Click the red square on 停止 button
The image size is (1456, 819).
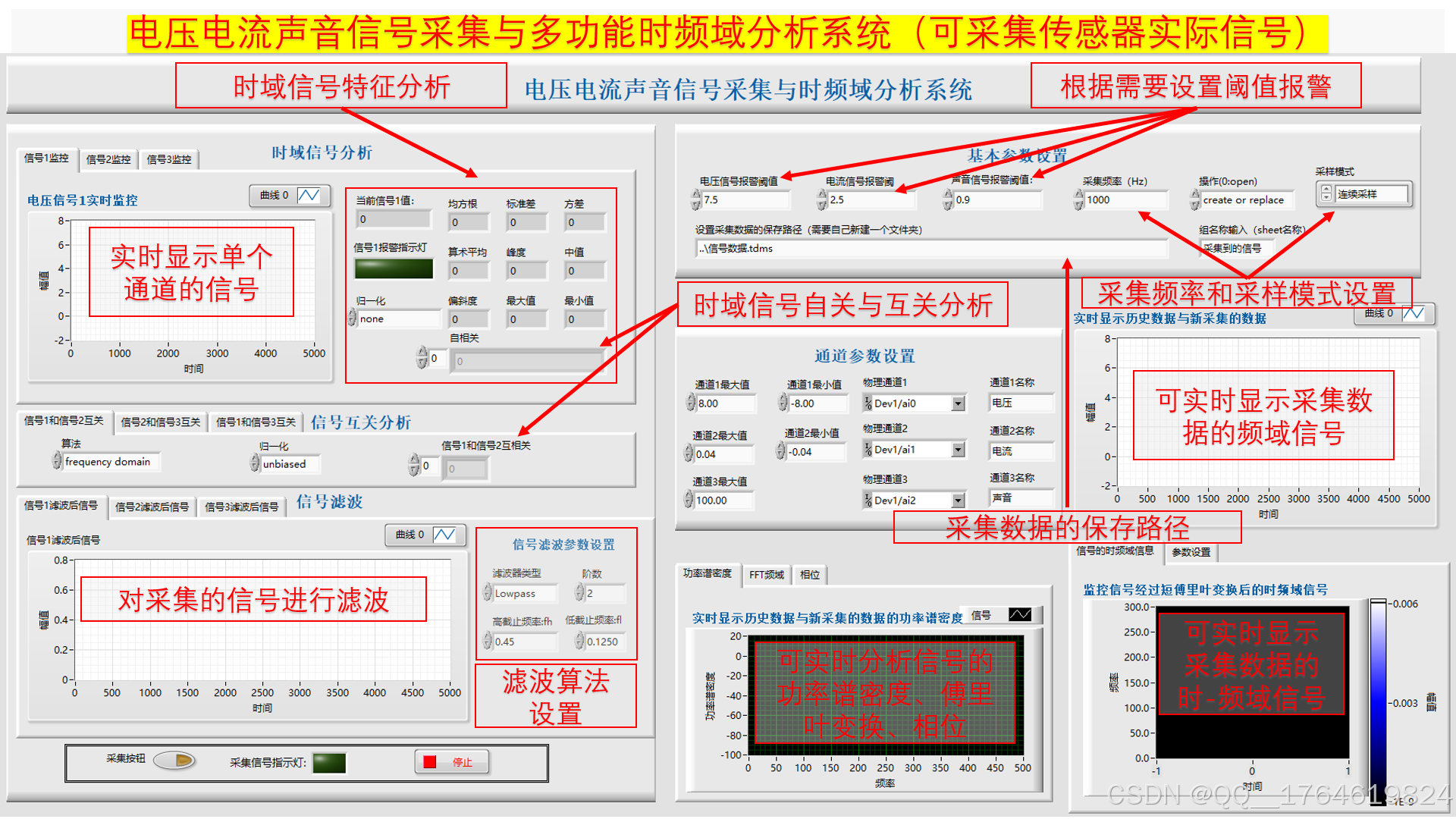click(x=430, y=761)
